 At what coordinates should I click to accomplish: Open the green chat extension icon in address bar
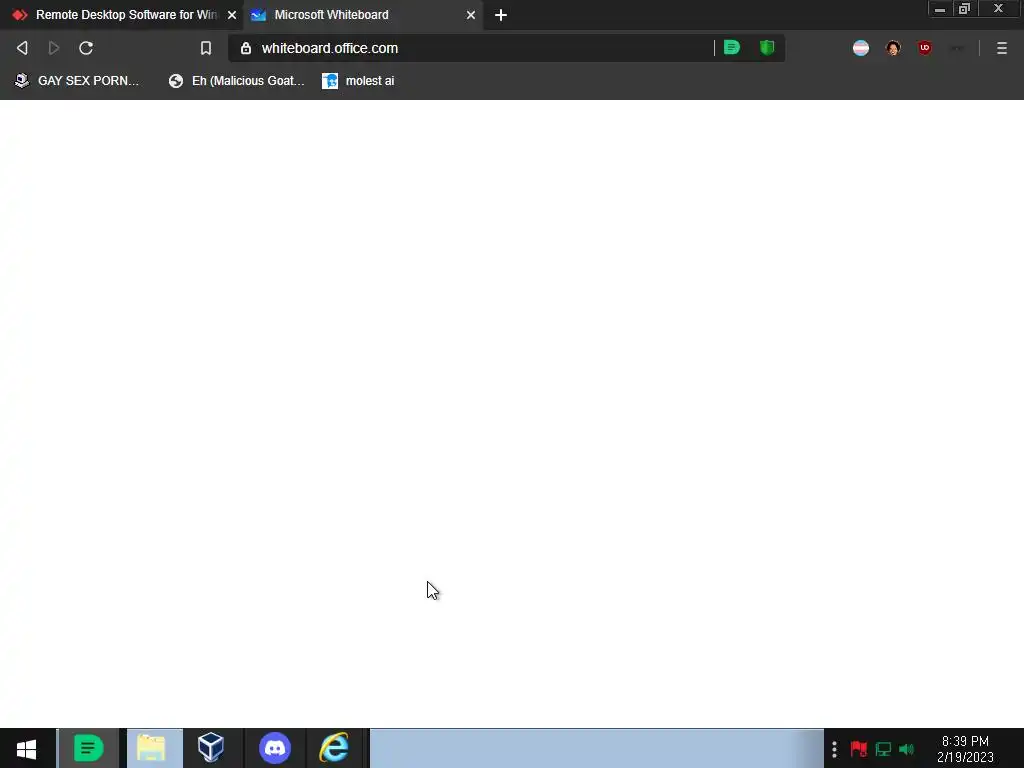click(731, 48)
